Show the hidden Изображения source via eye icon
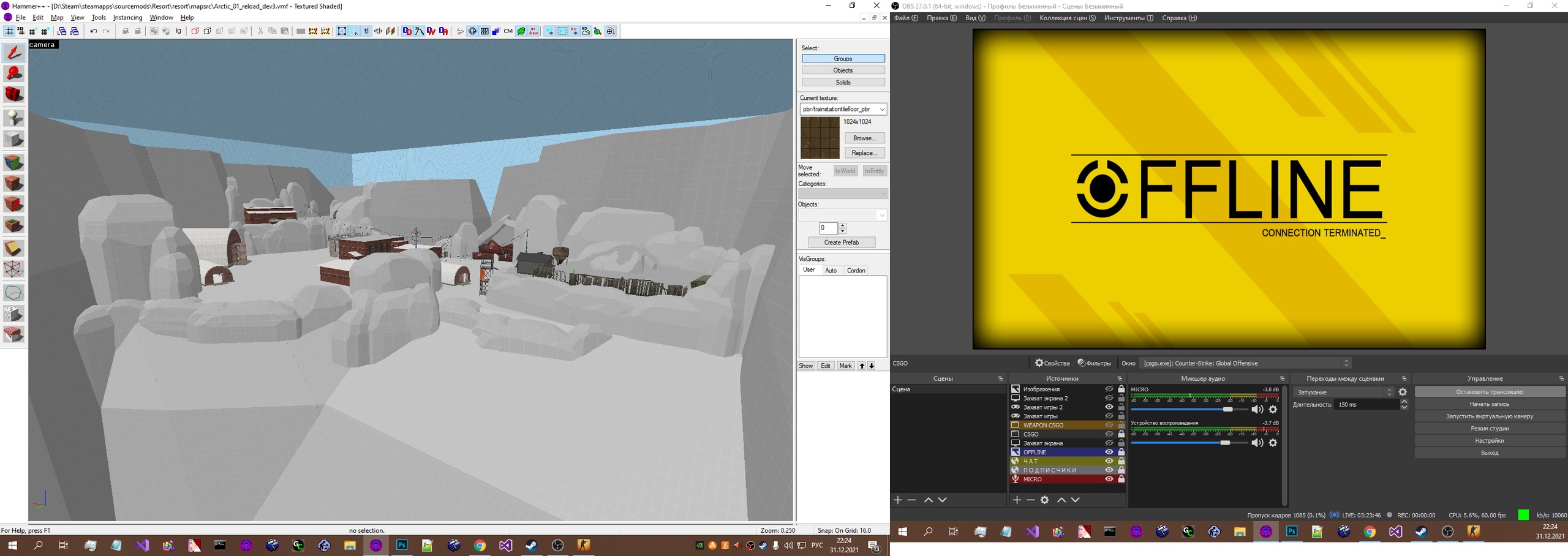Image resolution: width=1568 pixels, height=556 pixels. pyautogui.click(x=1109, y=389)
